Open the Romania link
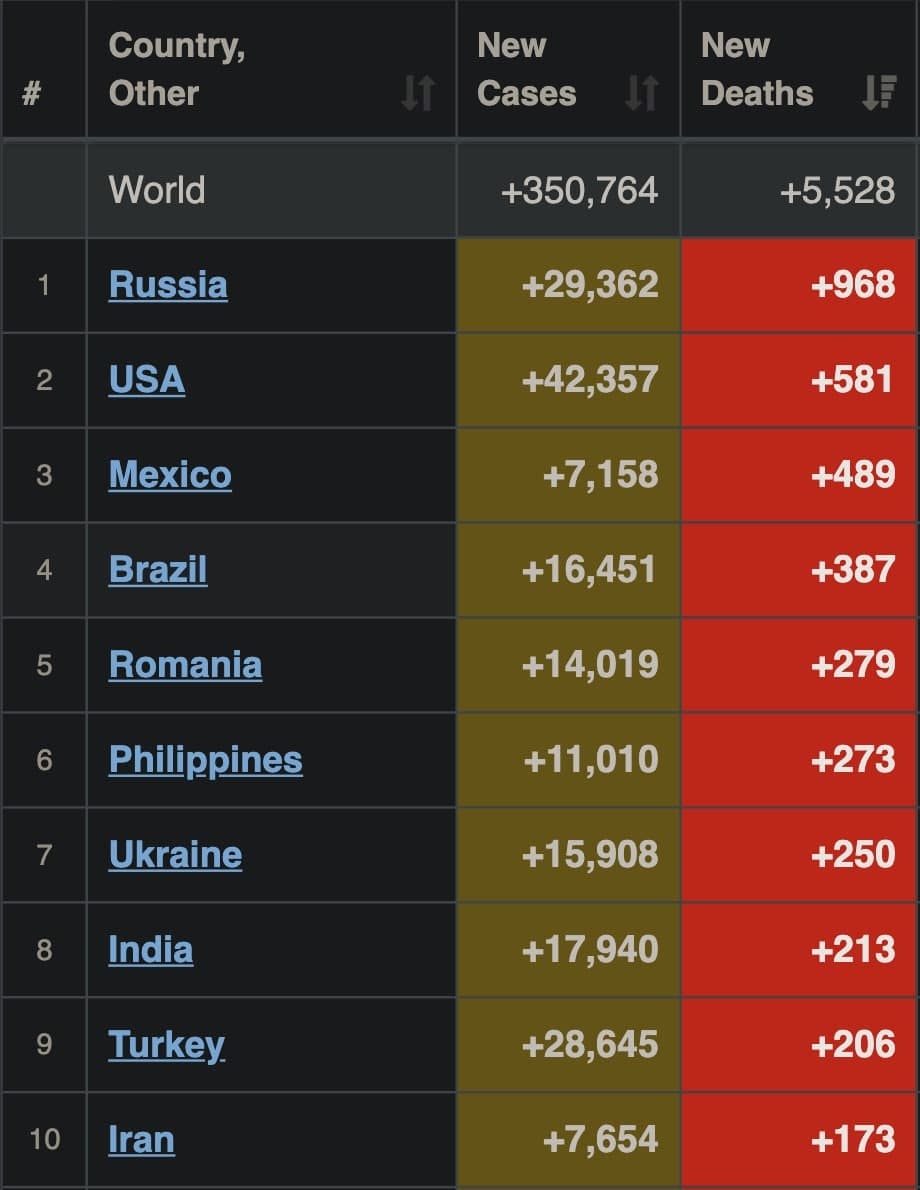Viewport: 920px width, 1190px height. click(186, 664)
